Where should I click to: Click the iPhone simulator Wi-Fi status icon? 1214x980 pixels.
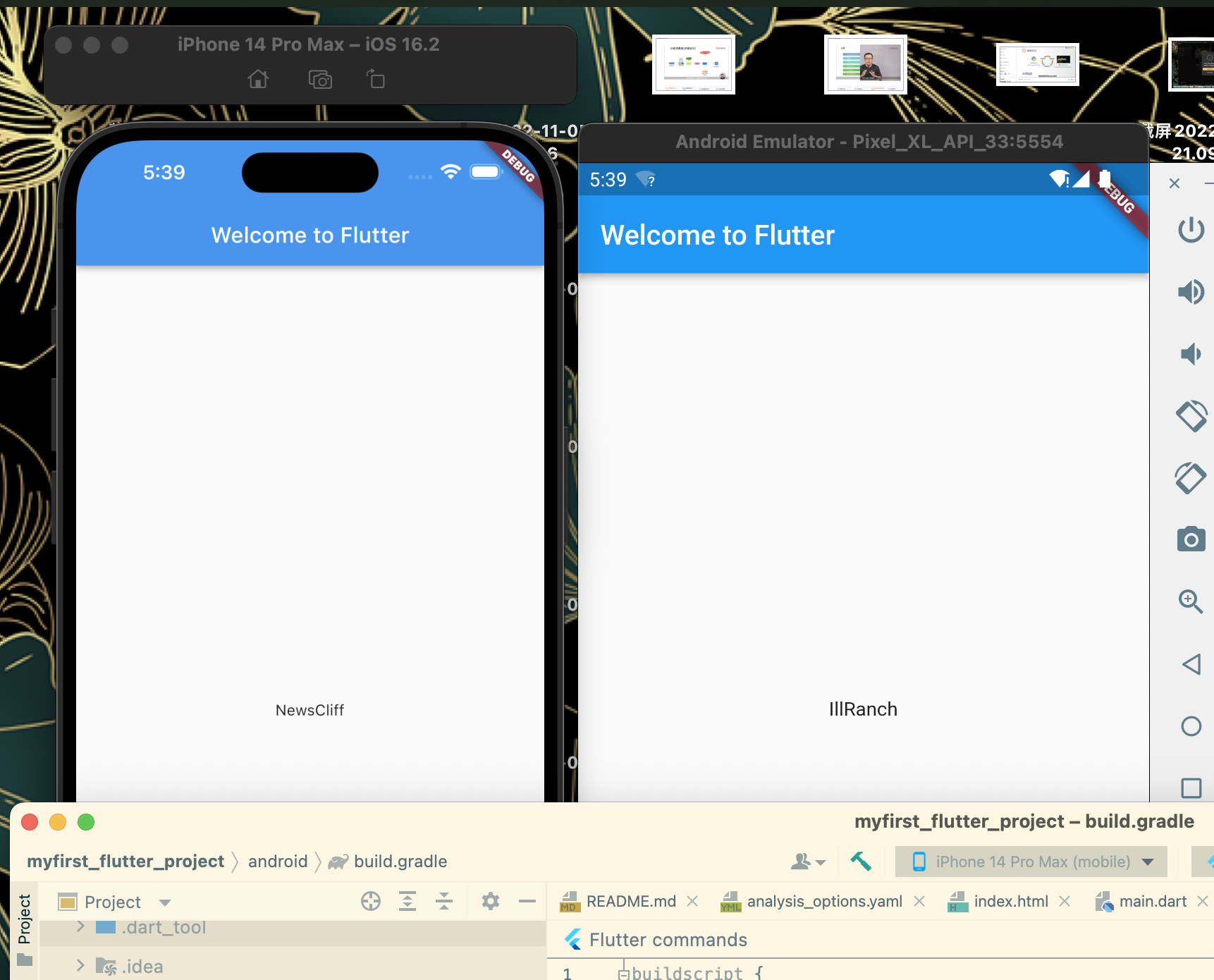[450, 171]
